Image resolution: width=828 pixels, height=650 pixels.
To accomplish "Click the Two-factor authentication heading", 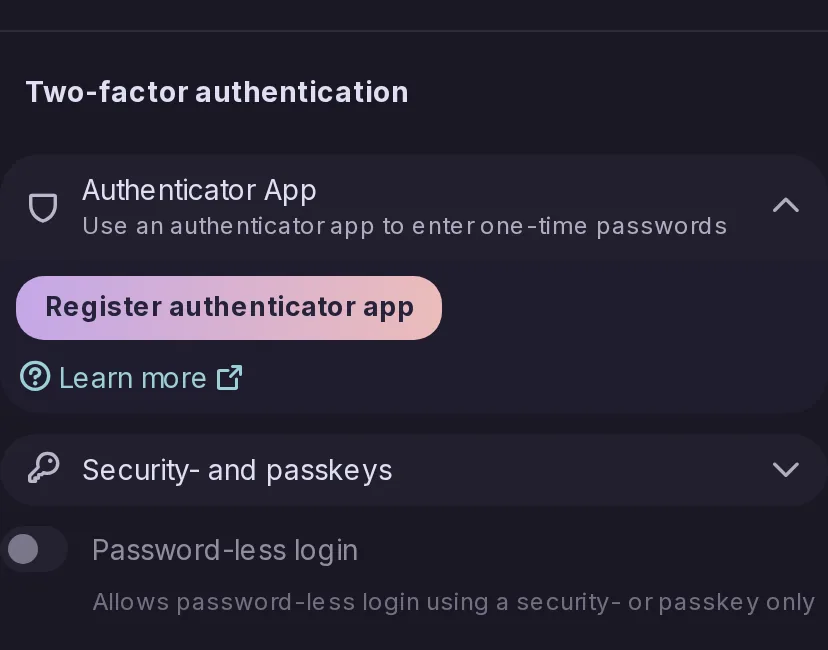I will 217,92.
